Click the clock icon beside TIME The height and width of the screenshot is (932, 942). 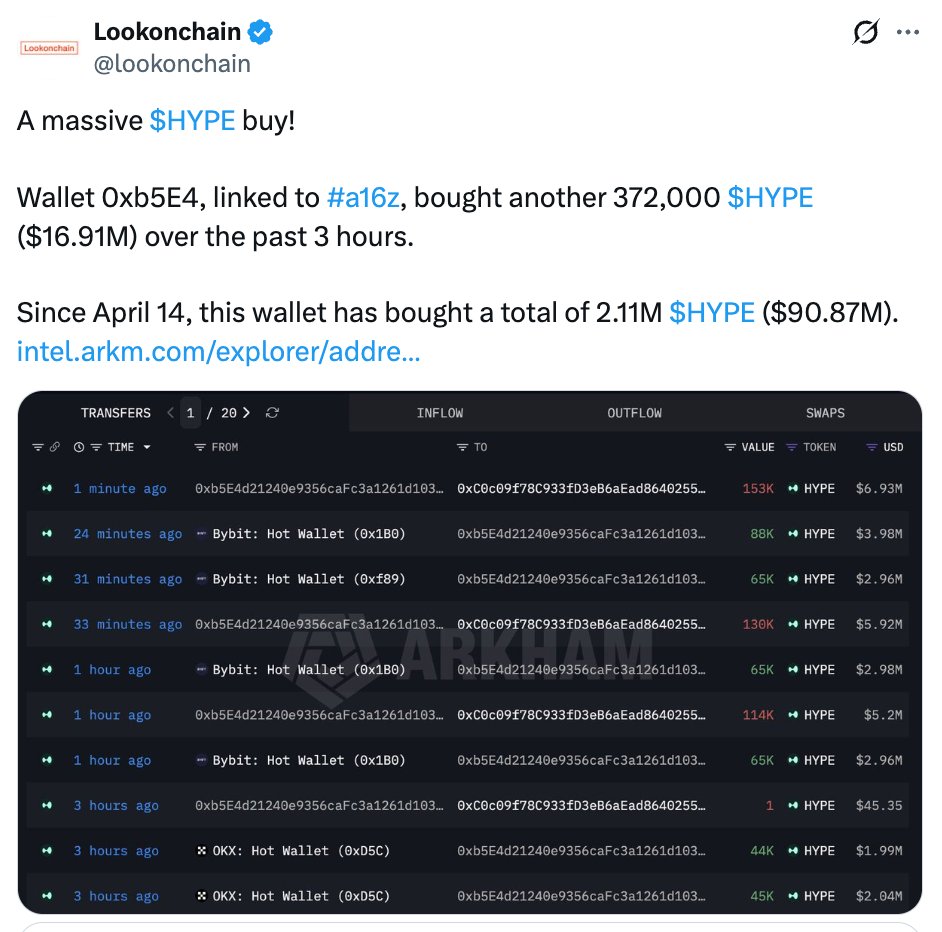[79, 447]
